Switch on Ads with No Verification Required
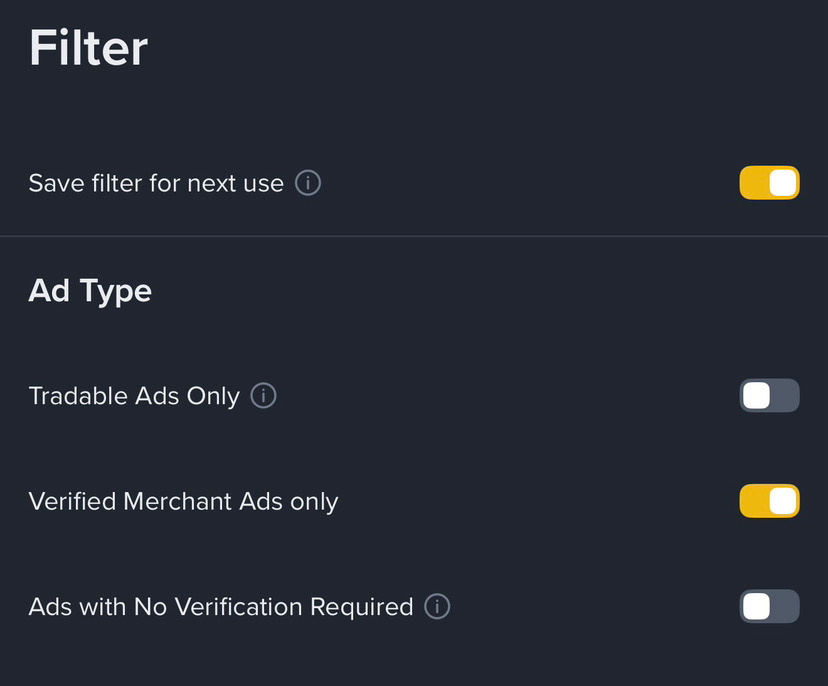 tap(769, 607)
